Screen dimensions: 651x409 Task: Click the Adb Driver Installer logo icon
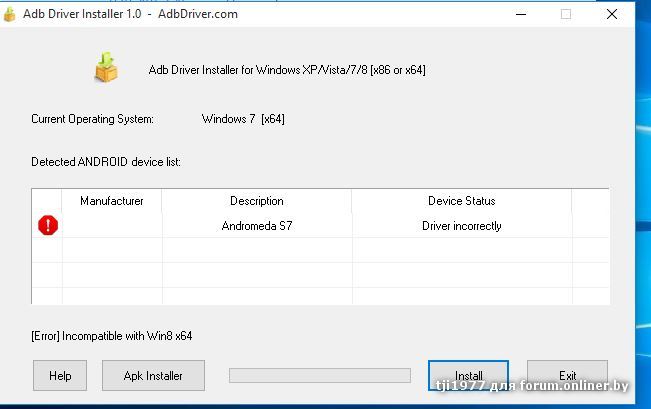click(x=106, y=68)
